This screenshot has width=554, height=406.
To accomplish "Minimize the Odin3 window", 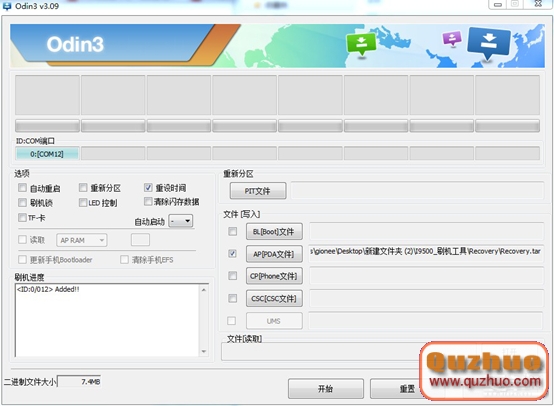I will (x=498, y=5).
